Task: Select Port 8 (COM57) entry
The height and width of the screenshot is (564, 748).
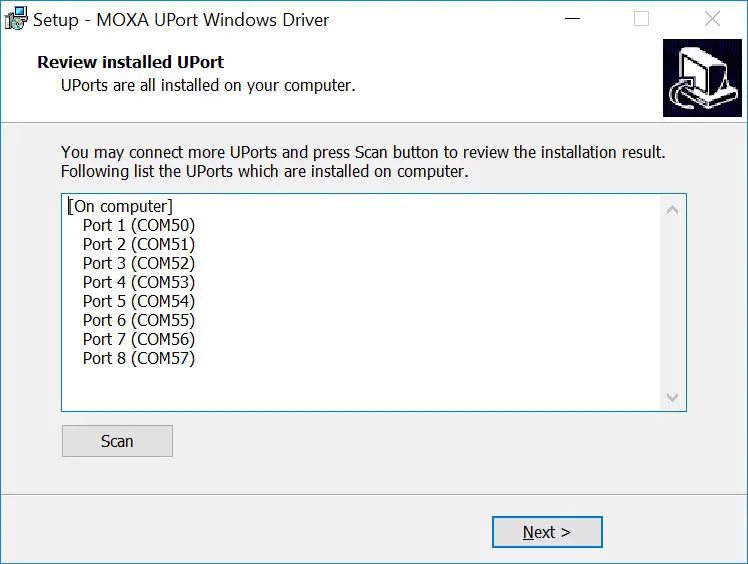Action: click(138, 358)
